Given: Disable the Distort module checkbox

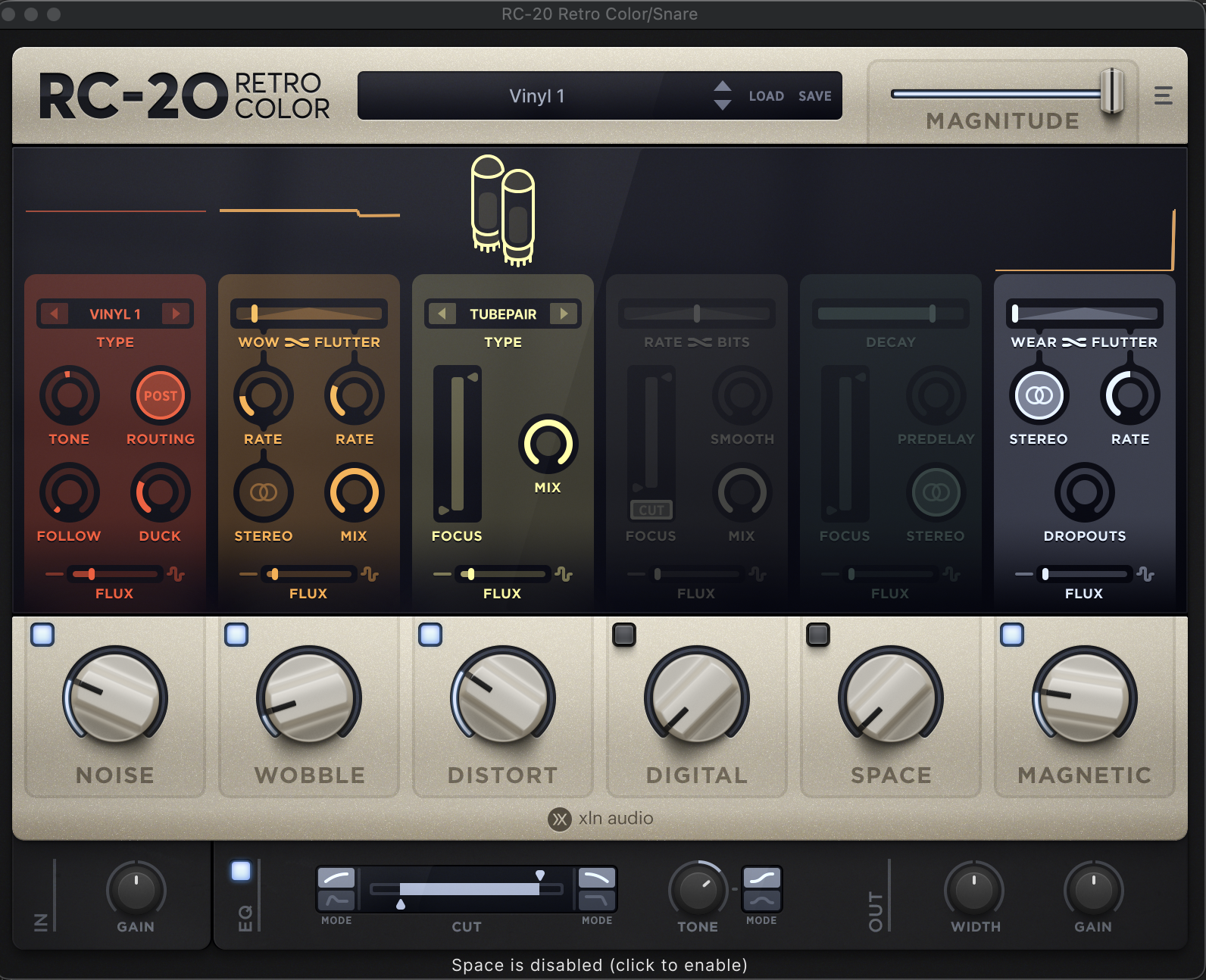Looking at the screenshot, I should pos(430,635).
